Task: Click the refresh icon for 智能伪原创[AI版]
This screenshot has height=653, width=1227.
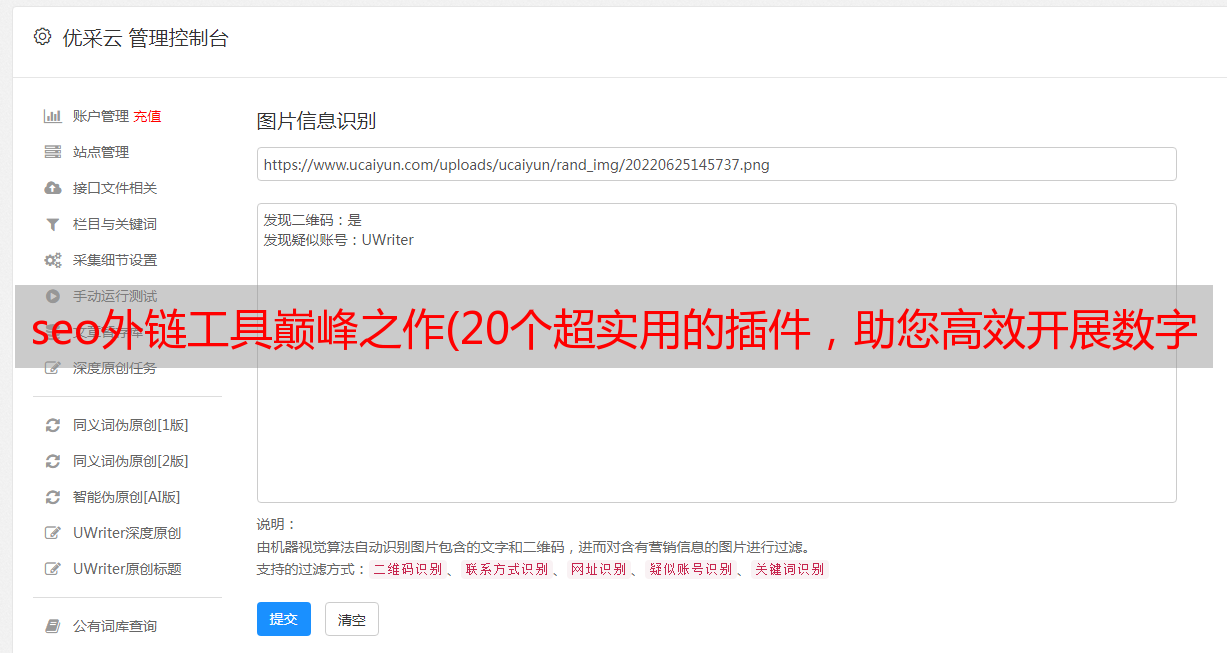Action: [53, 497]
